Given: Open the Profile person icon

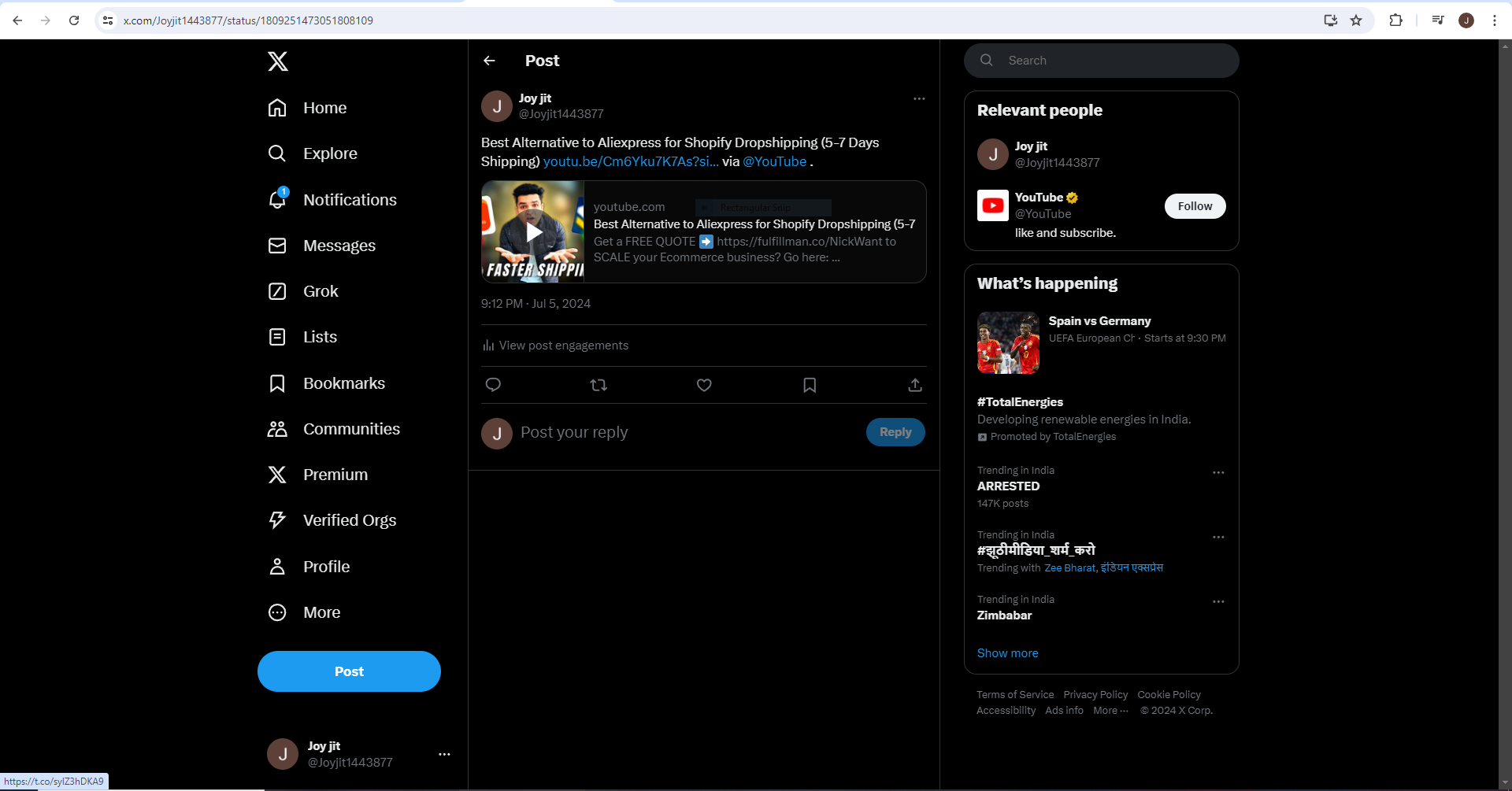Looking at the screenshot, I should pos(277,567).
